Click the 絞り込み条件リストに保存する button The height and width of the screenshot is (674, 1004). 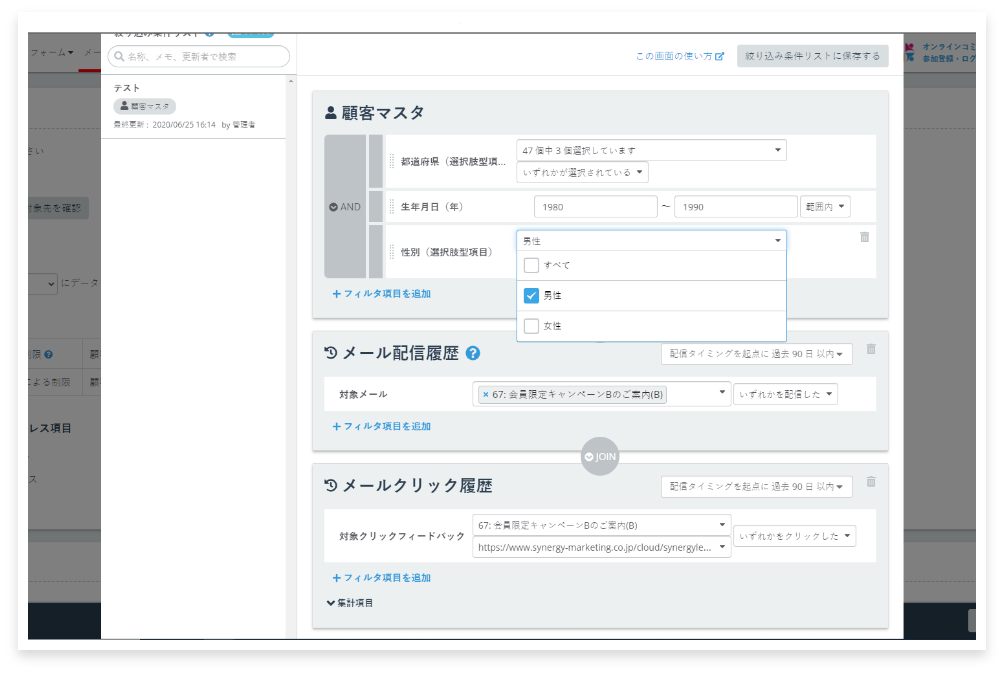tap(810, 55)
